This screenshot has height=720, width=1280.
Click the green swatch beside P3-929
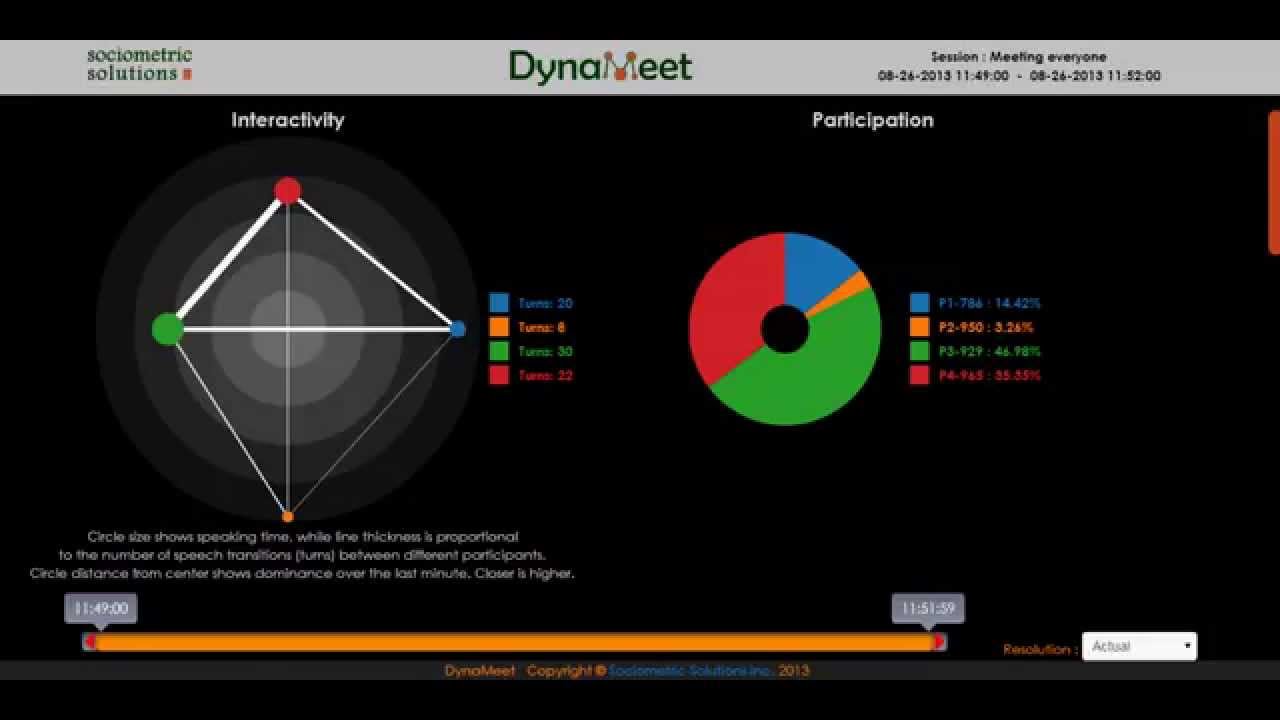pos(920,351)
